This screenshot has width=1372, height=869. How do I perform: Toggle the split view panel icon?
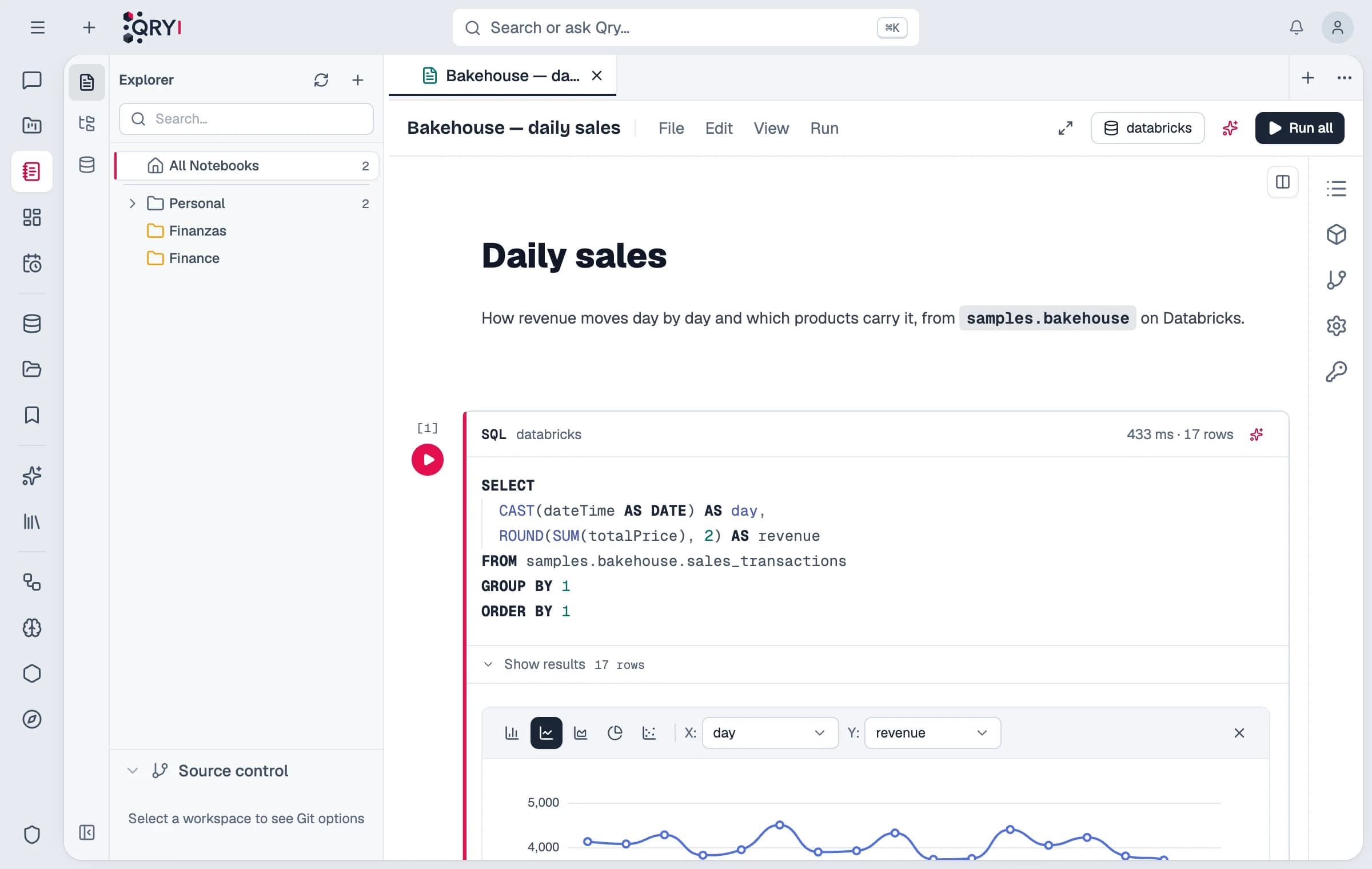(x=1283, y=182)
